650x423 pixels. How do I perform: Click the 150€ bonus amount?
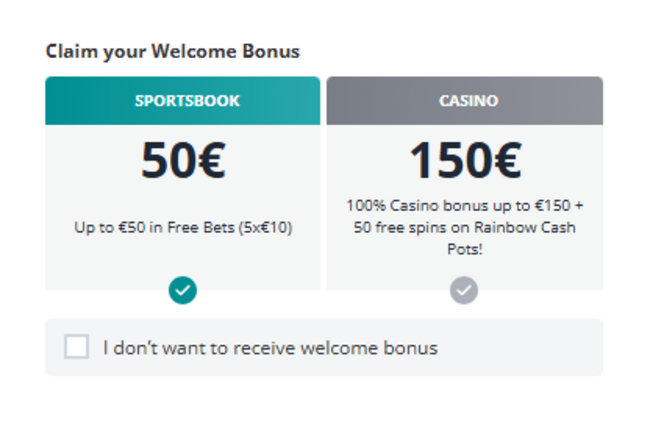tap(465, 160)
